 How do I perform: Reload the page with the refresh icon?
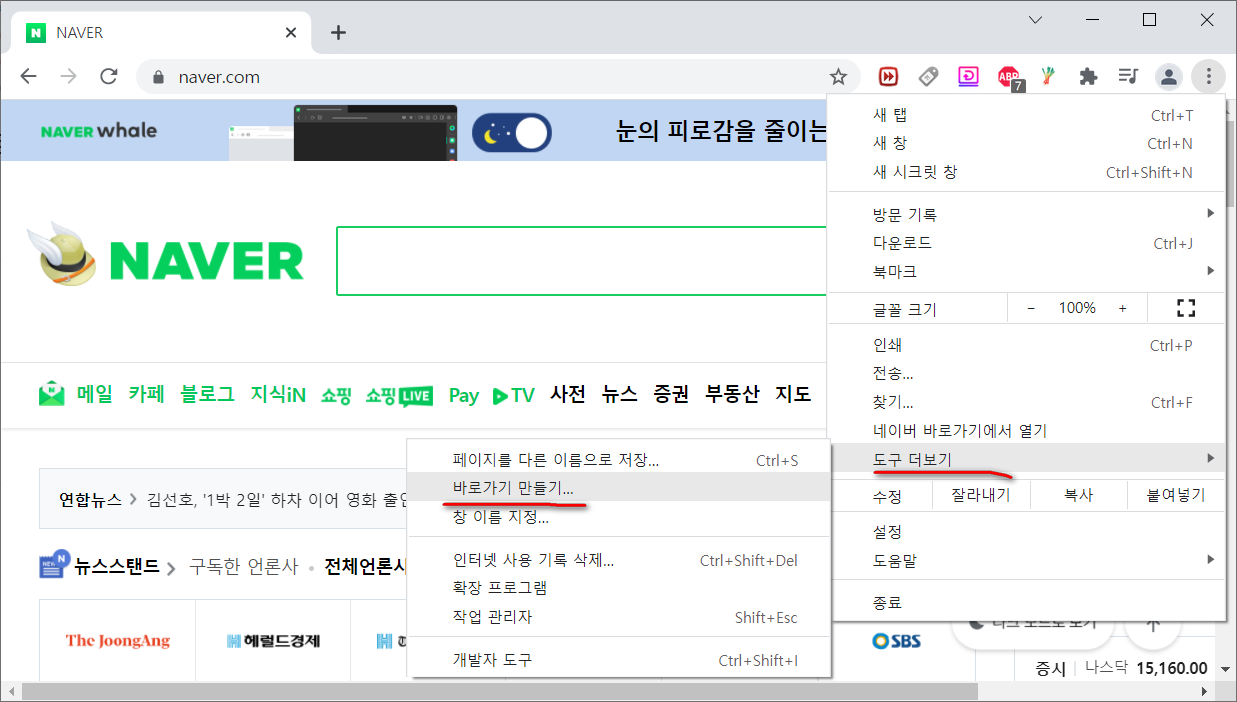(109, 76)
